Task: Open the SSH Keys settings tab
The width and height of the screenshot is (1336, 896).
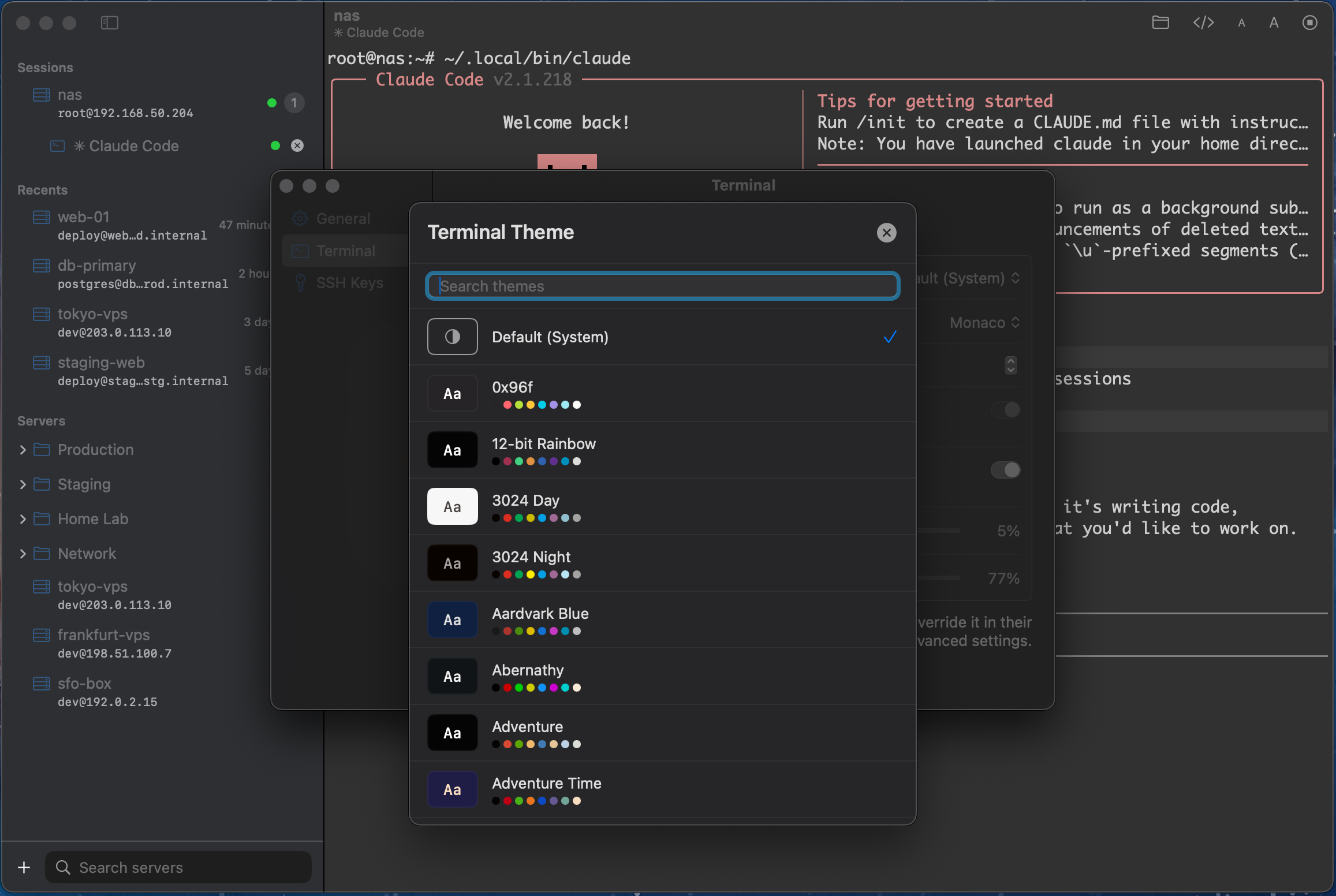Action: click(x=345, y=283)
